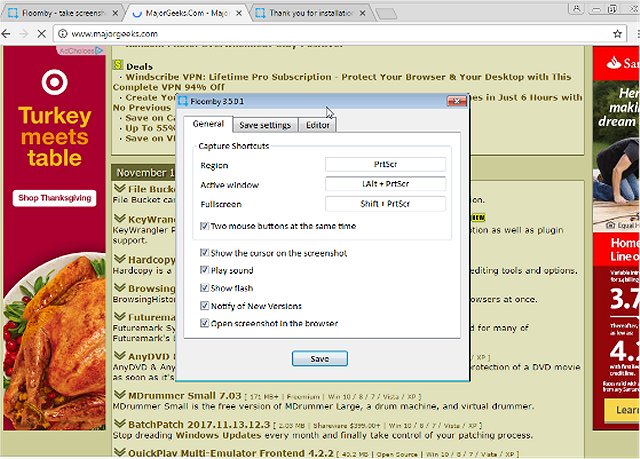Expand the BrowsingHistory entry arrow
640x459 pixels.
point(120,287)
